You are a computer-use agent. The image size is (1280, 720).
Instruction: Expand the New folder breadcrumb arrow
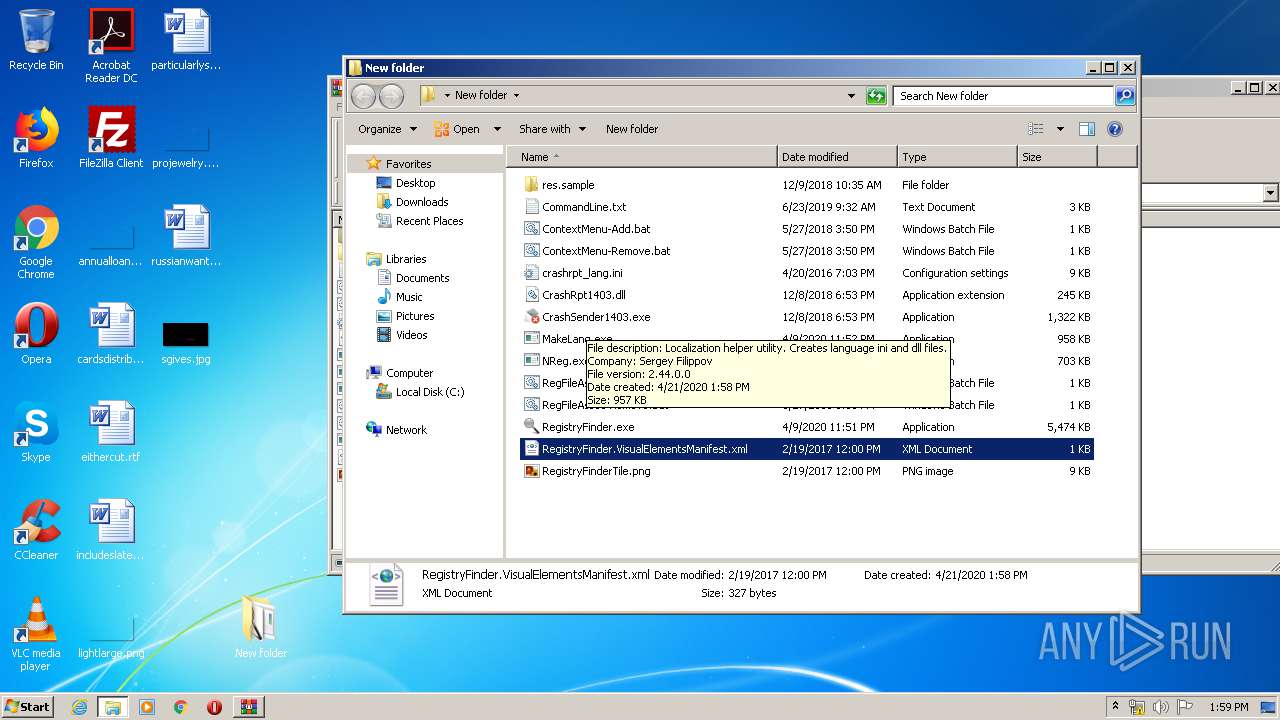(516, 96)
